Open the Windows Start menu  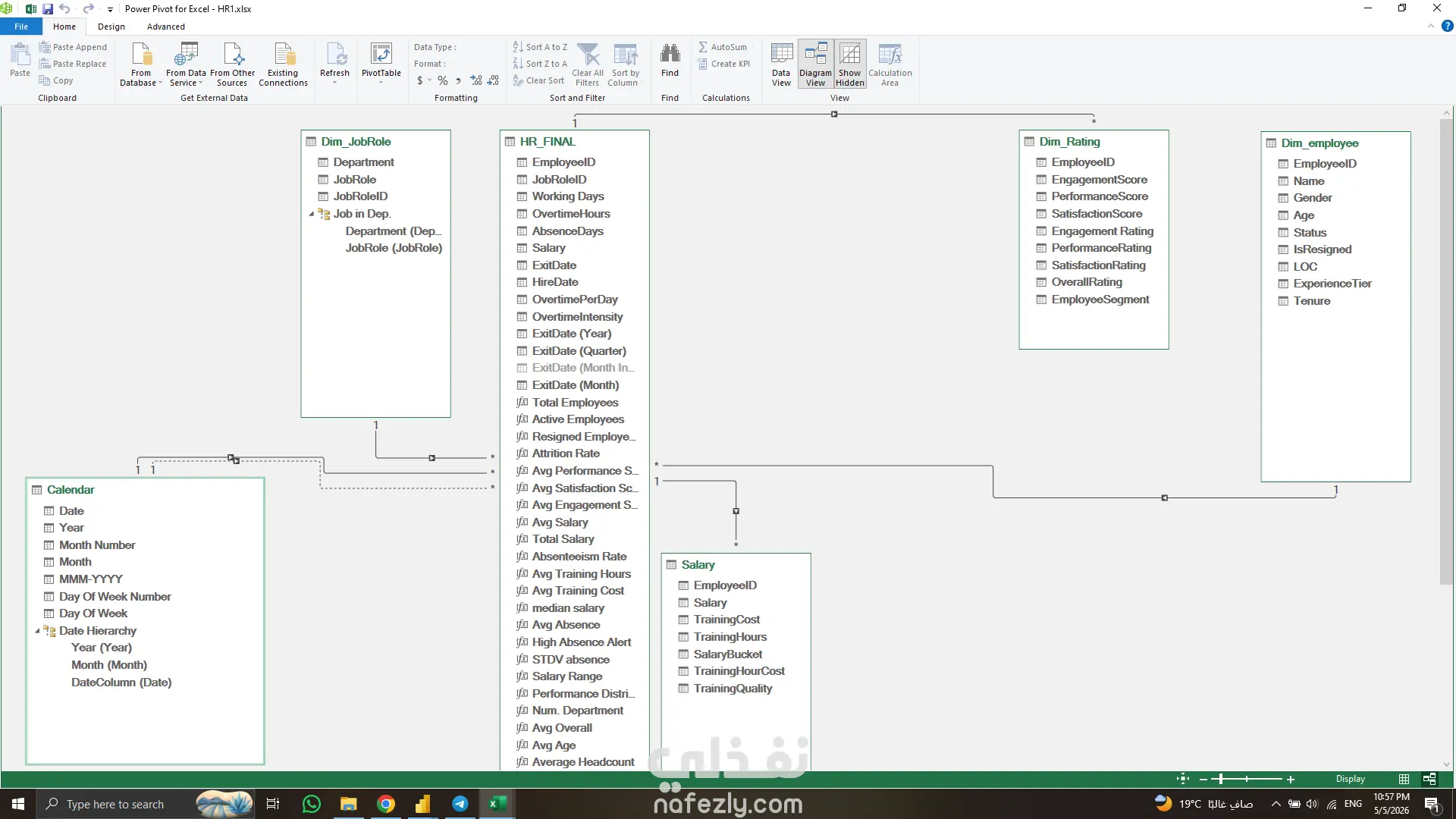click(18, 804)
